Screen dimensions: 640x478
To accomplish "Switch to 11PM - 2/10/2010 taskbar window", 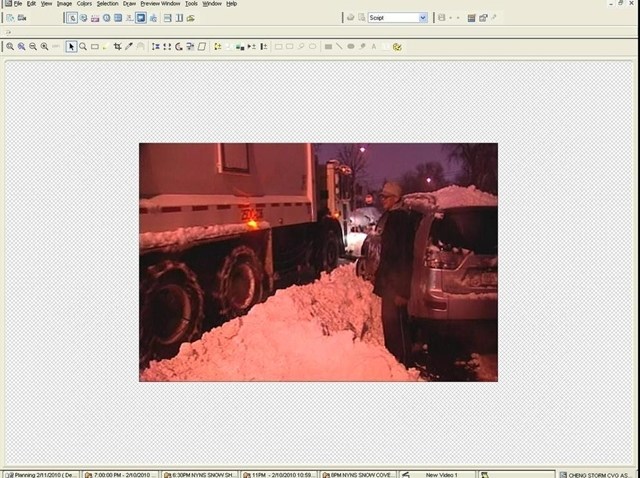I will coord(279,475).
